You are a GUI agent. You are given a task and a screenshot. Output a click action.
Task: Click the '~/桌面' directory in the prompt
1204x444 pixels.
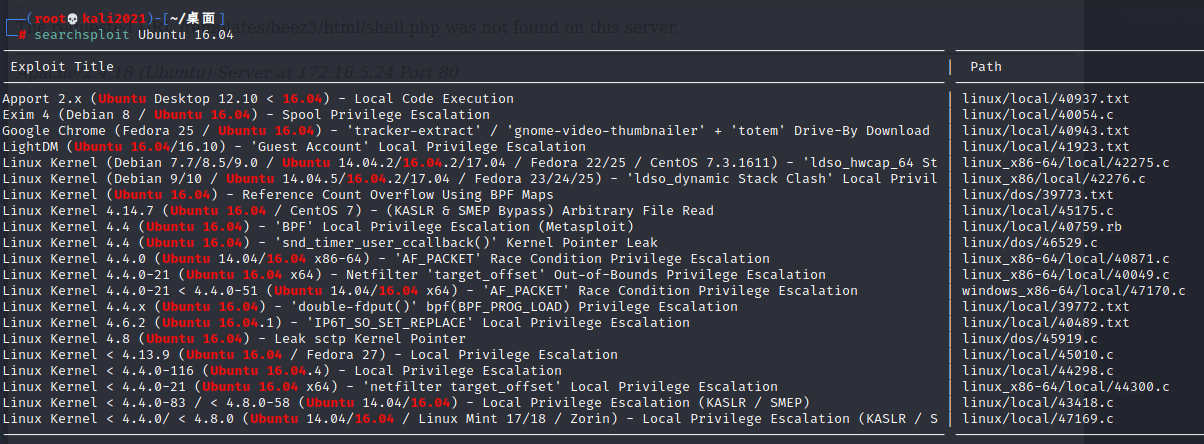(194, 19)
